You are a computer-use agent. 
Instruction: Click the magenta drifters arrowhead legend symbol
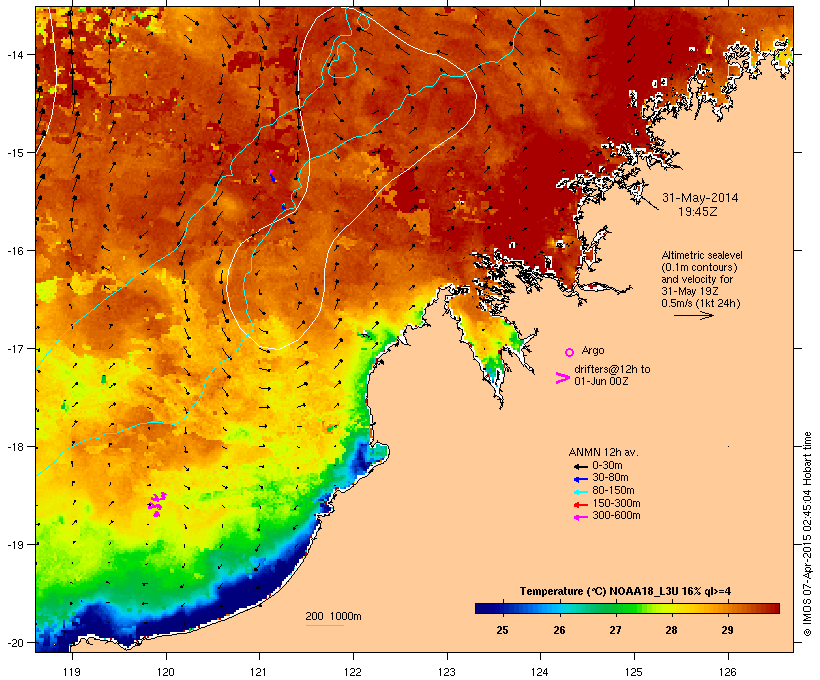pos(563,378)
